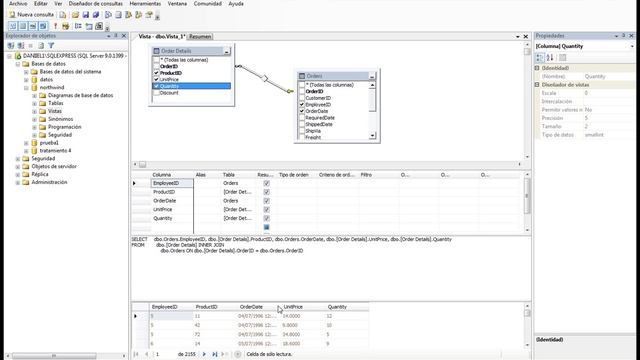The width and height of the screenshot is (640, 360).
Task: Click the filter funnel icon
Action: point(51,45)
